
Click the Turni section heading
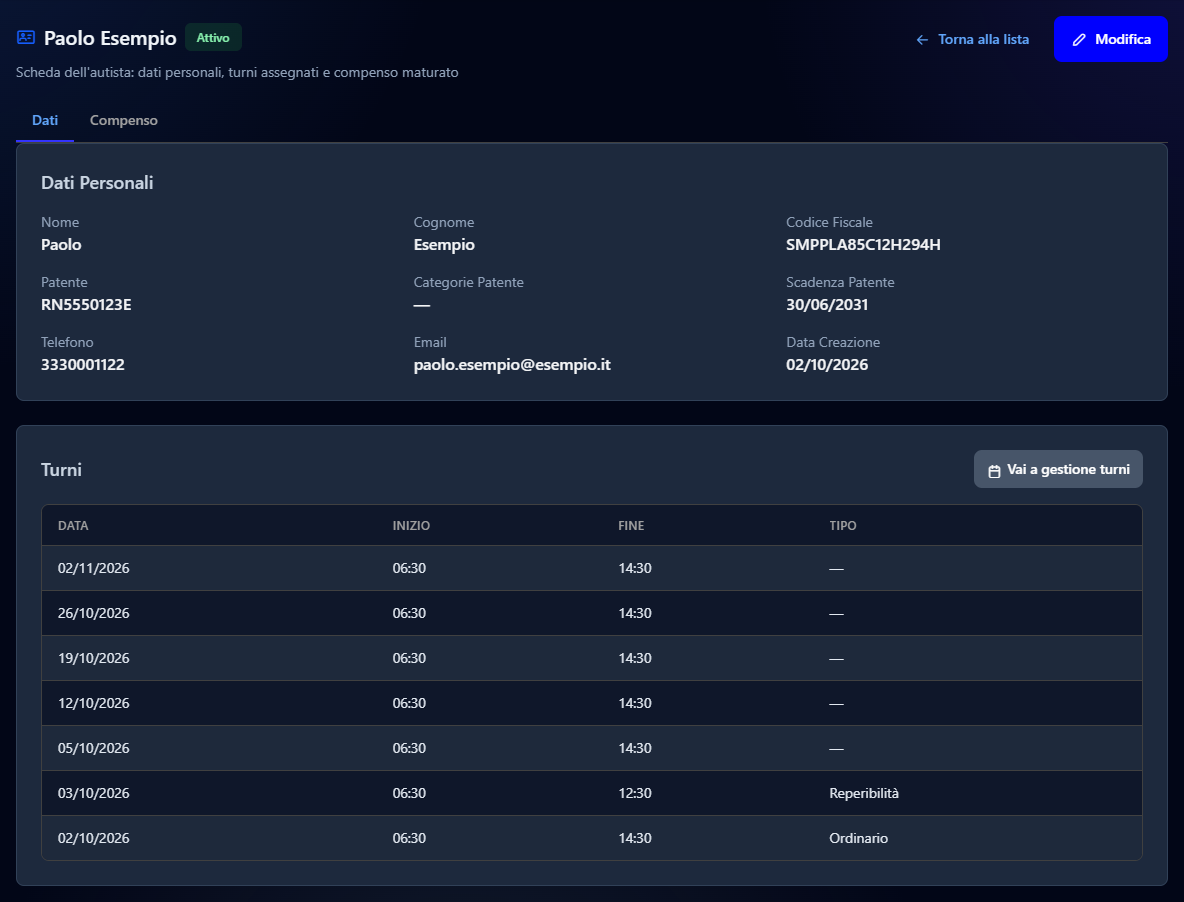tap(61, 469)
